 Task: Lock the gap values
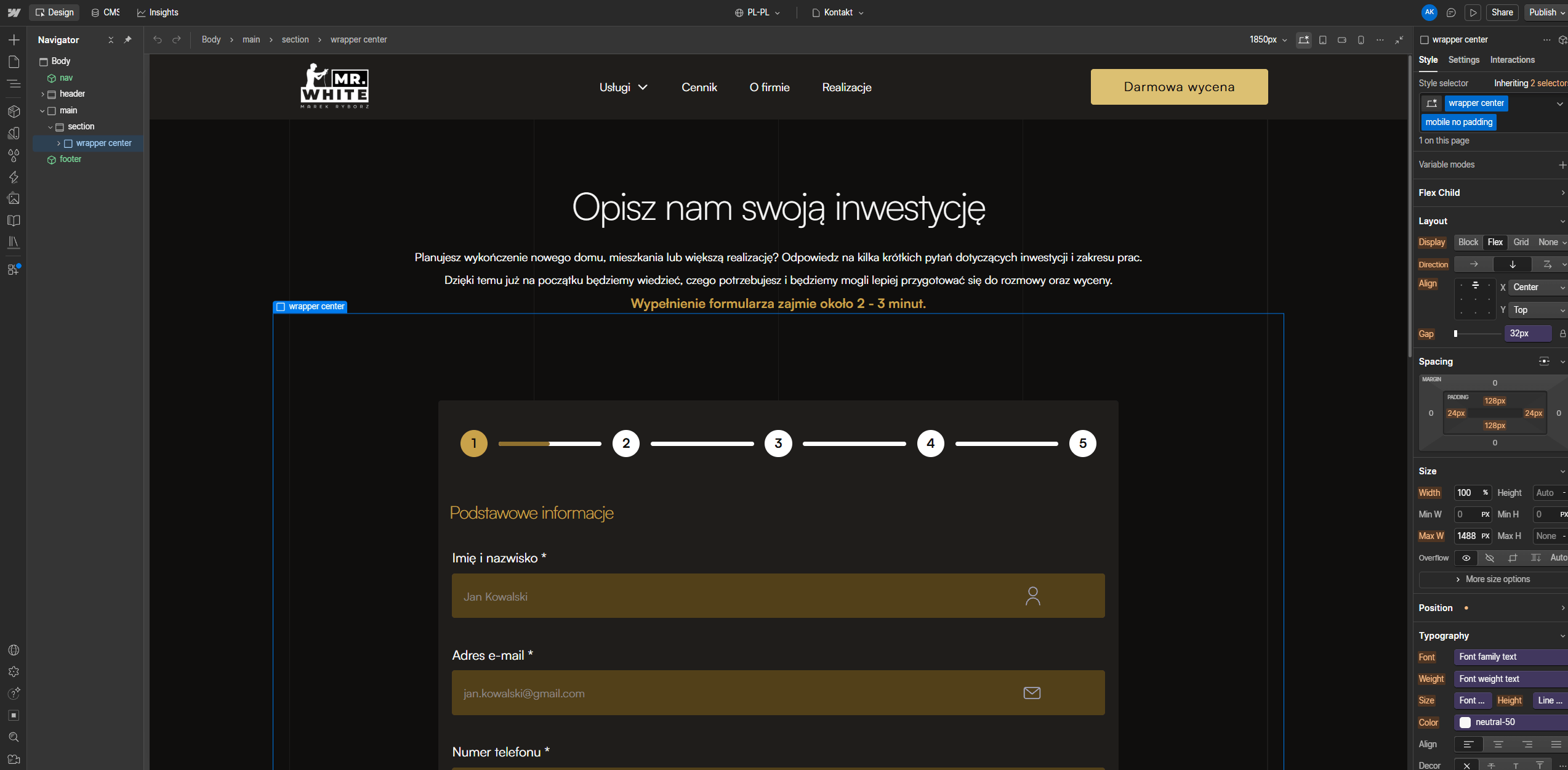1562,333
